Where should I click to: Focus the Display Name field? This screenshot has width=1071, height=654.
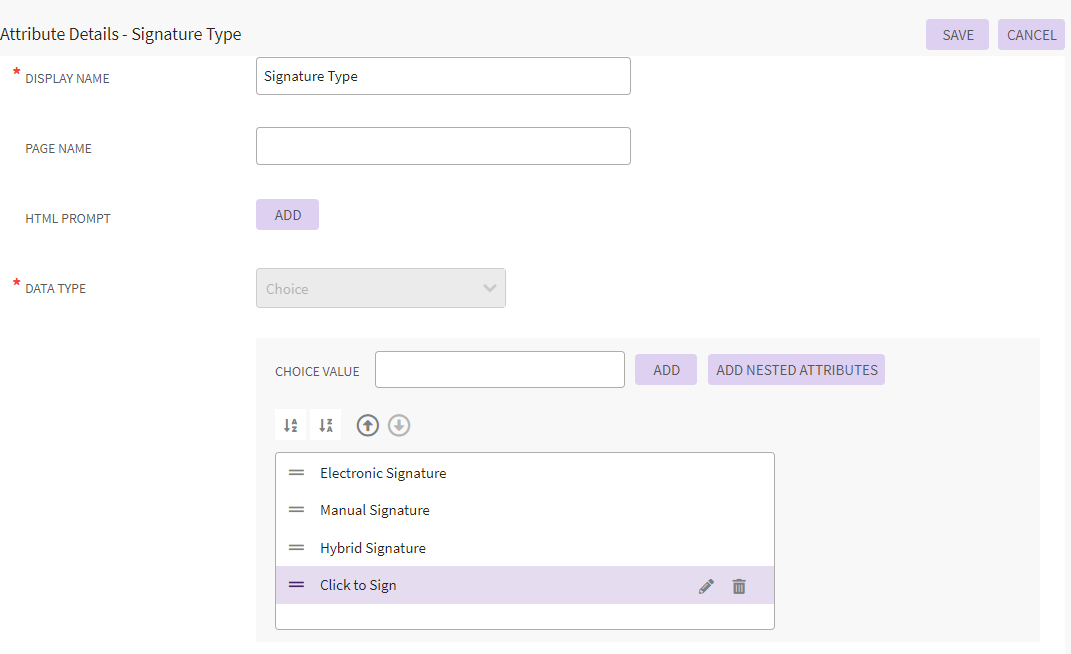pos(443,76)
